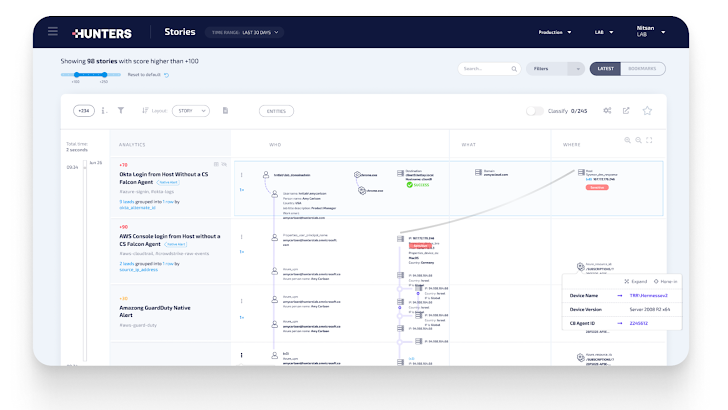This screenshot has width=728, height=410.
Task: Click Expand in the device popup
Action: pyautogui.click(x=636, y=281)
